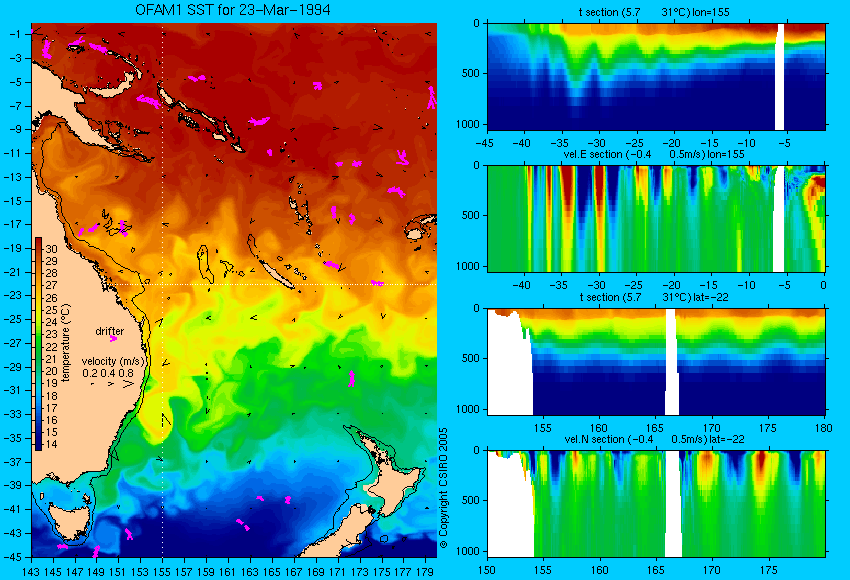
Task: Click the temperature section plot at lon=155
Action: pyautogui.click(x=656, y=76)
